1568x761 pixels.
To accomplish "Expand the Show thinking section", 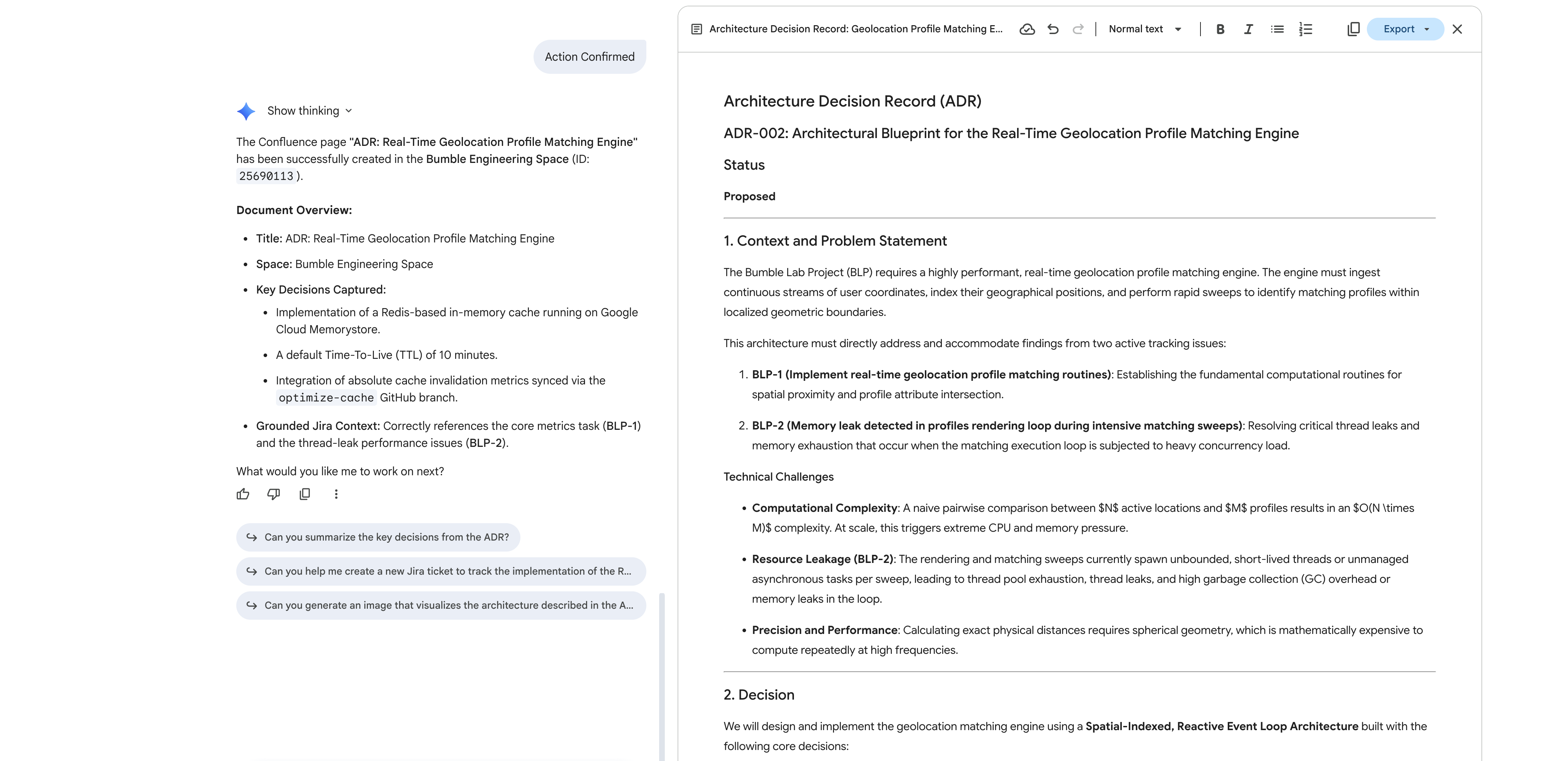I will pos(310,111).
